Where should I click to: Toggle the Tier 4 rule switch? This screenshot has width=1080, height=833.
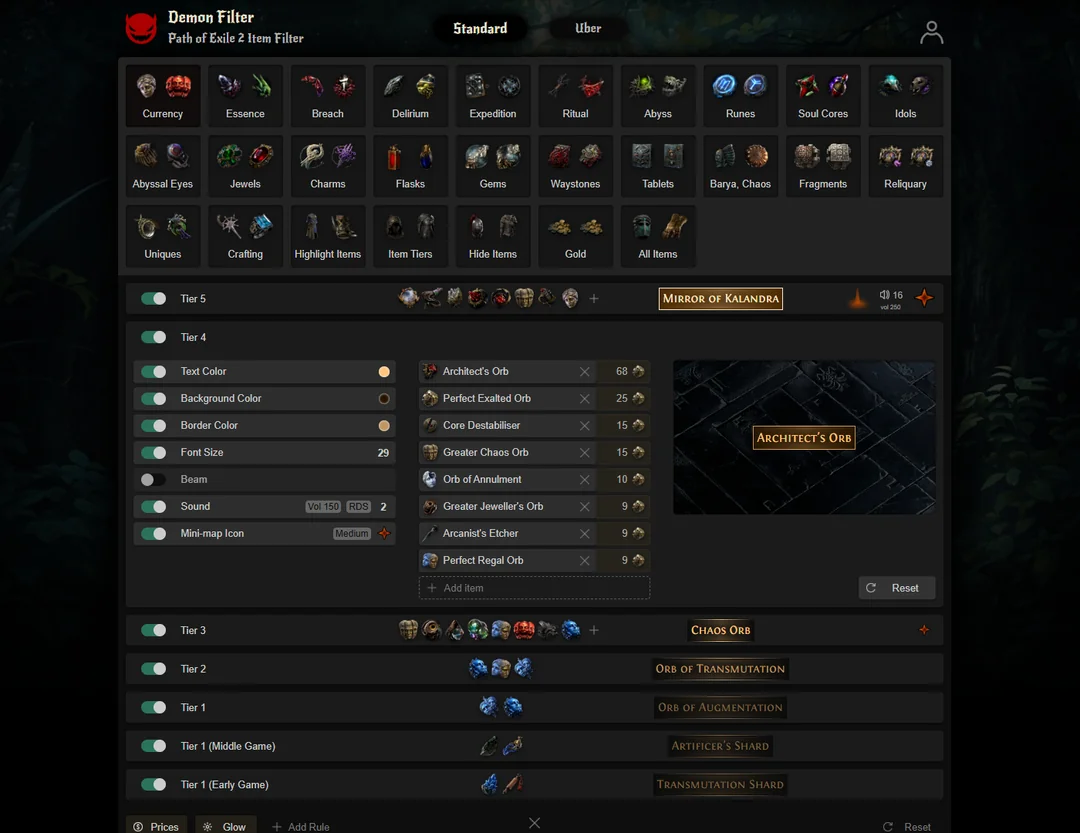pyautogui.click(x=154, y=337)
